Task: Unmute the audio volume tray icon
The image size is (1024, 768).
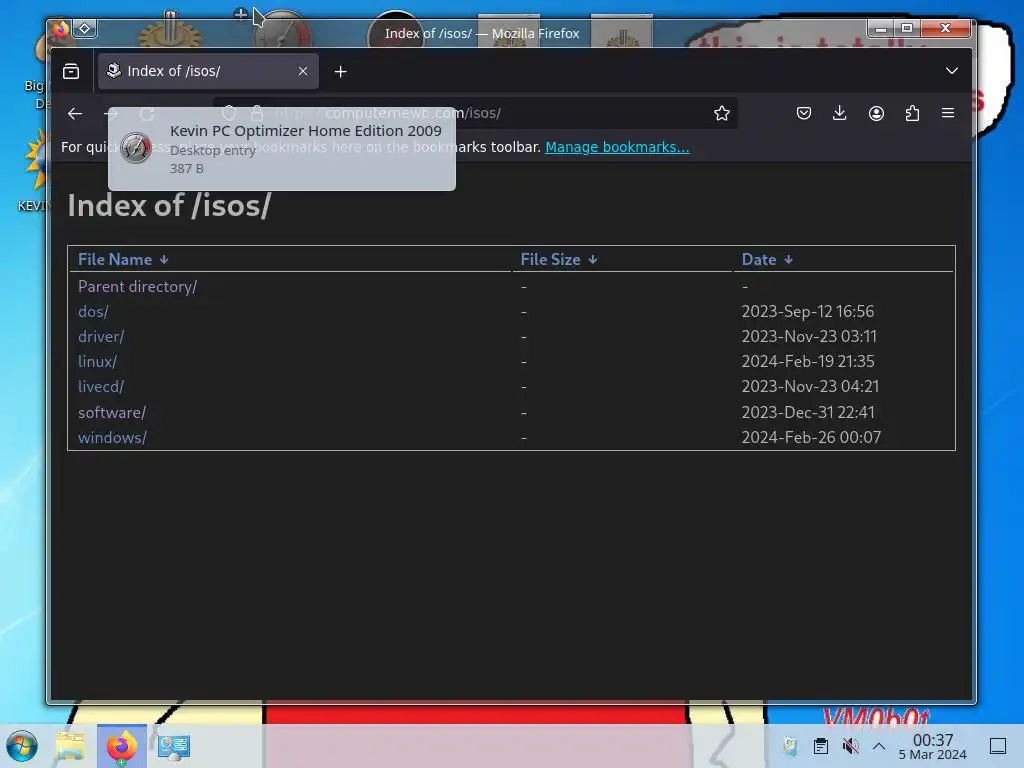Action: point(850,746)
